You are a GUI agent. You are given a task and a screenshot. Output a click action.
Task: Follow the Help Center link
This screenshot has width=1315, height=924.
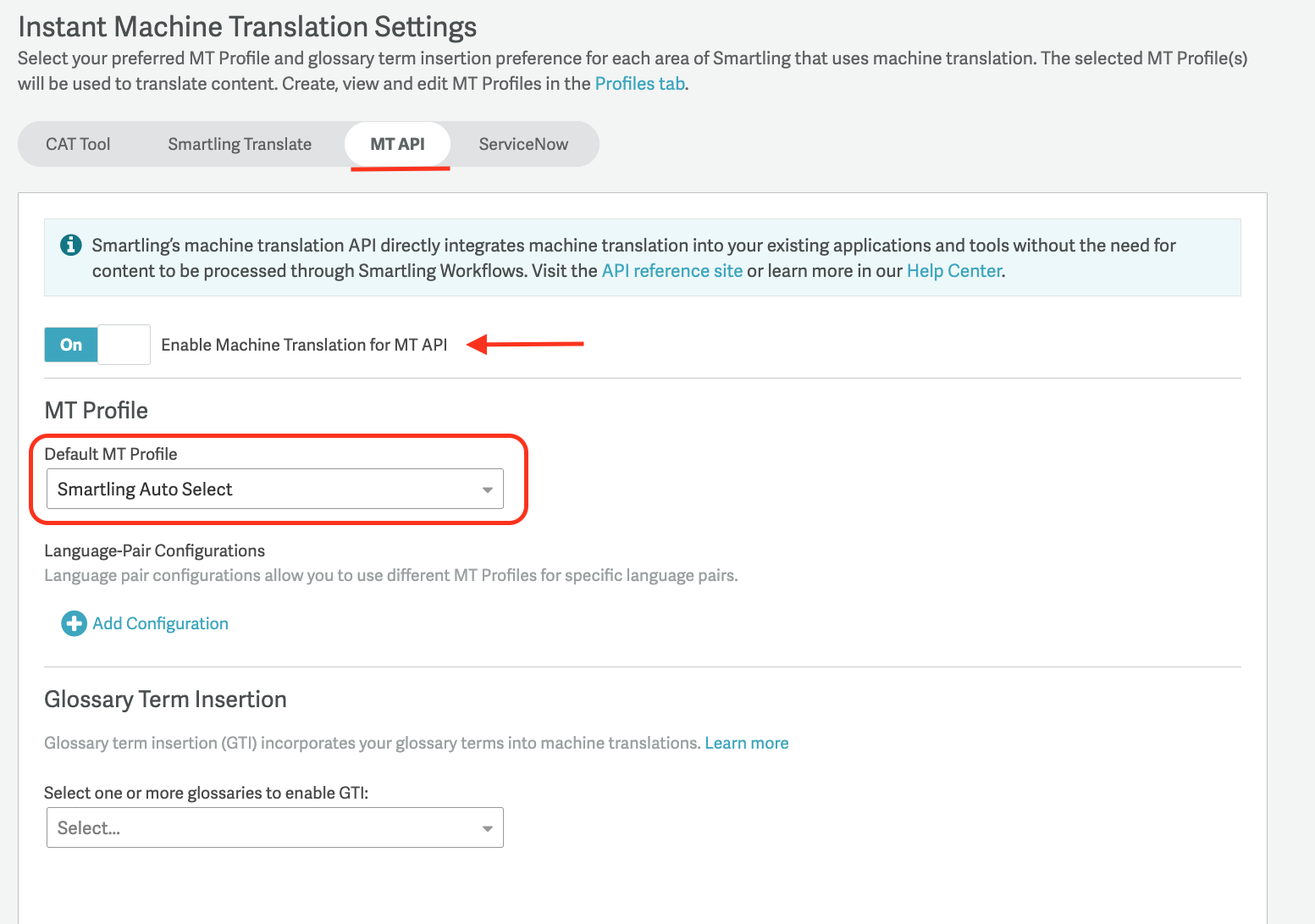click(954, 271)
